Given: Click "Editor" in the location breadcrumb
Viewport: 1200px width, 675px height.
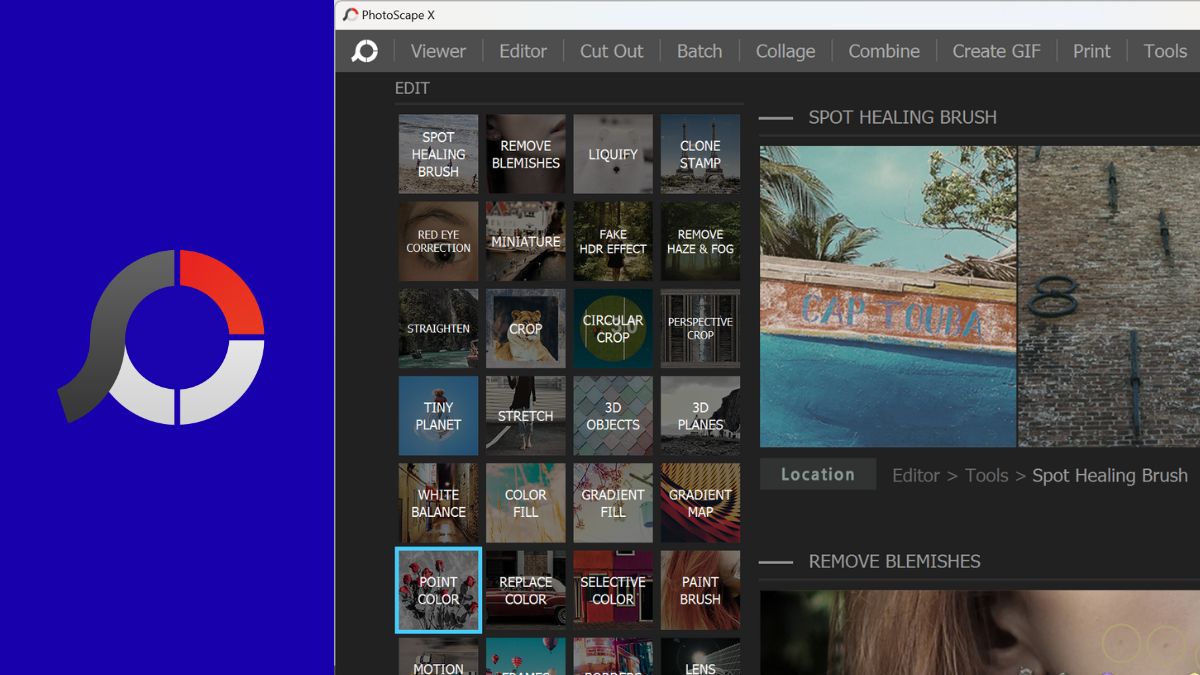Looking at the screenshot, I should [x=916, y=476].
